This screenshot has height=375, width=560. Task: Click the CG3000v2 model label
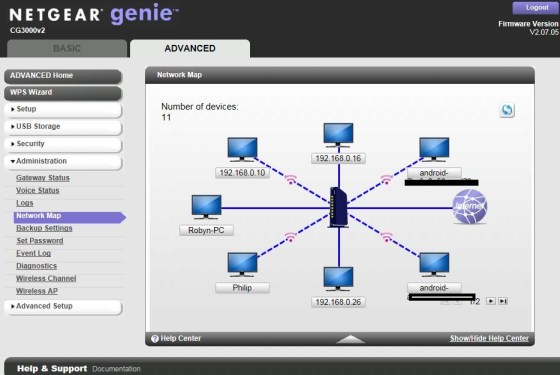point(28,31)
